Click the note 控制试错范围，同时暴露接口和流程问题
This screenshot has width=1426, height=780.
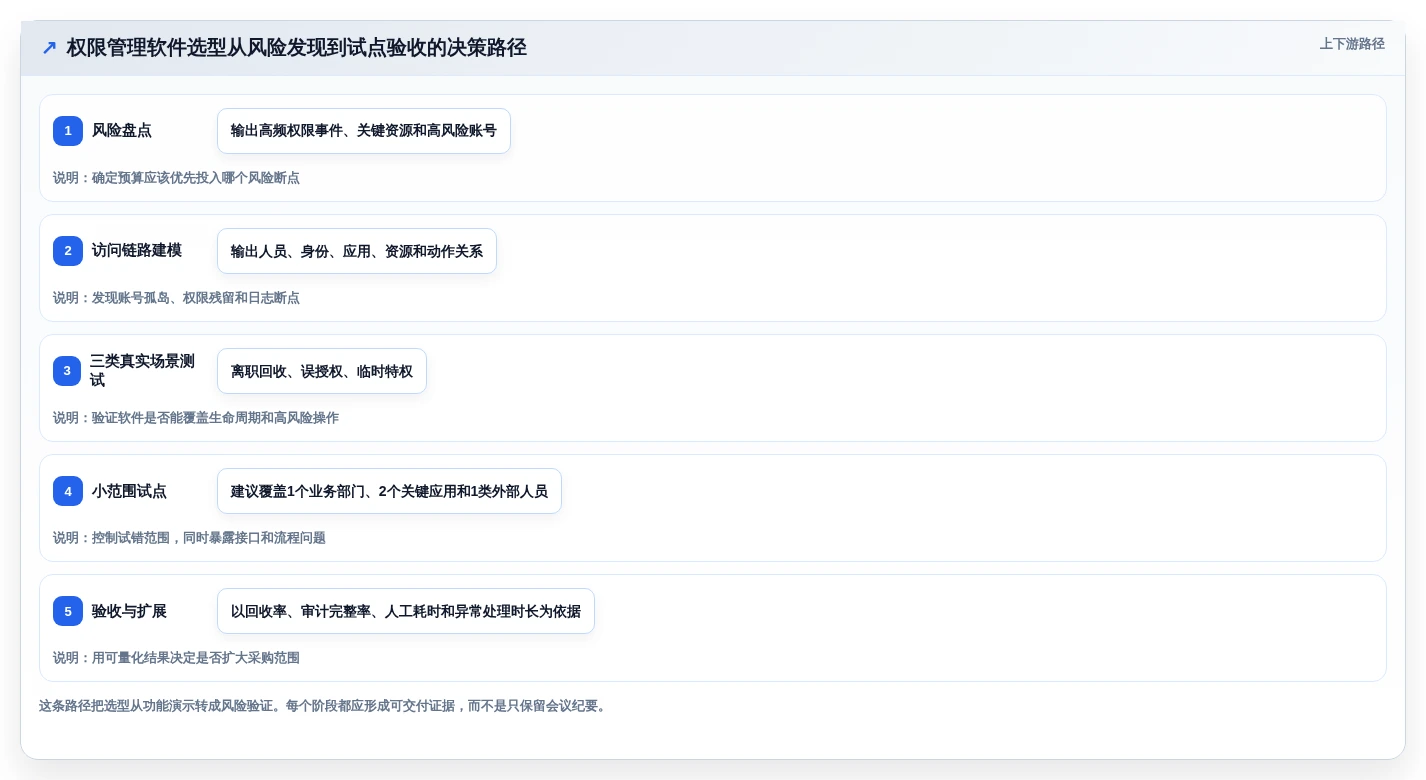(189, 538)
